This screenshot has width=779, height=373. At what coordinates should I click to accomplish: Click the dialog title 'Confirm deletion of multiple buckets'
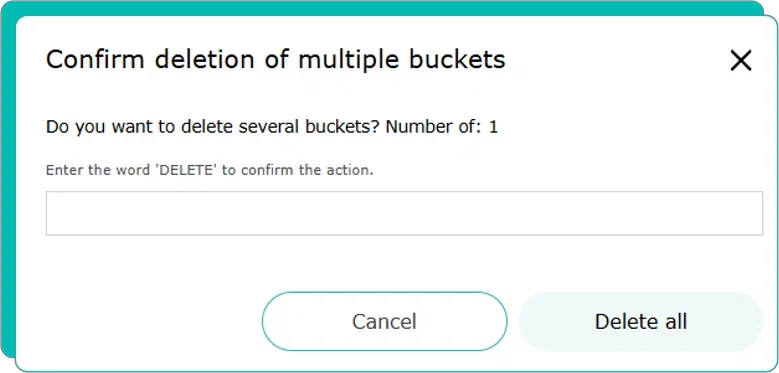(276, 60)
